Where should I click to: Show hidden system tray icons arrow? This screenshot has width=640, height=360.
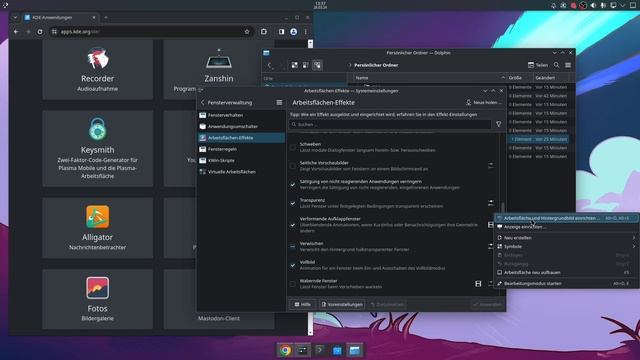coord(623,5)
